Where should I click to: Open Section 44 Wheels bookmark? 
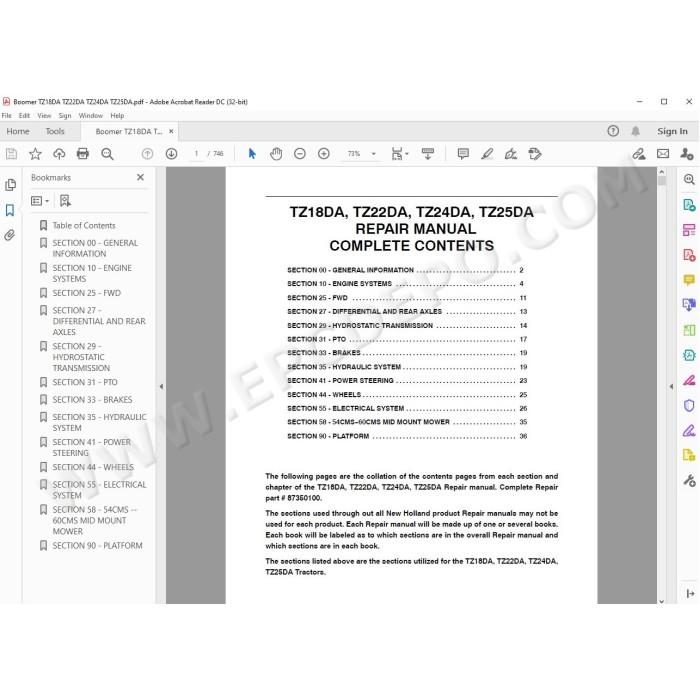click(93, 467)
